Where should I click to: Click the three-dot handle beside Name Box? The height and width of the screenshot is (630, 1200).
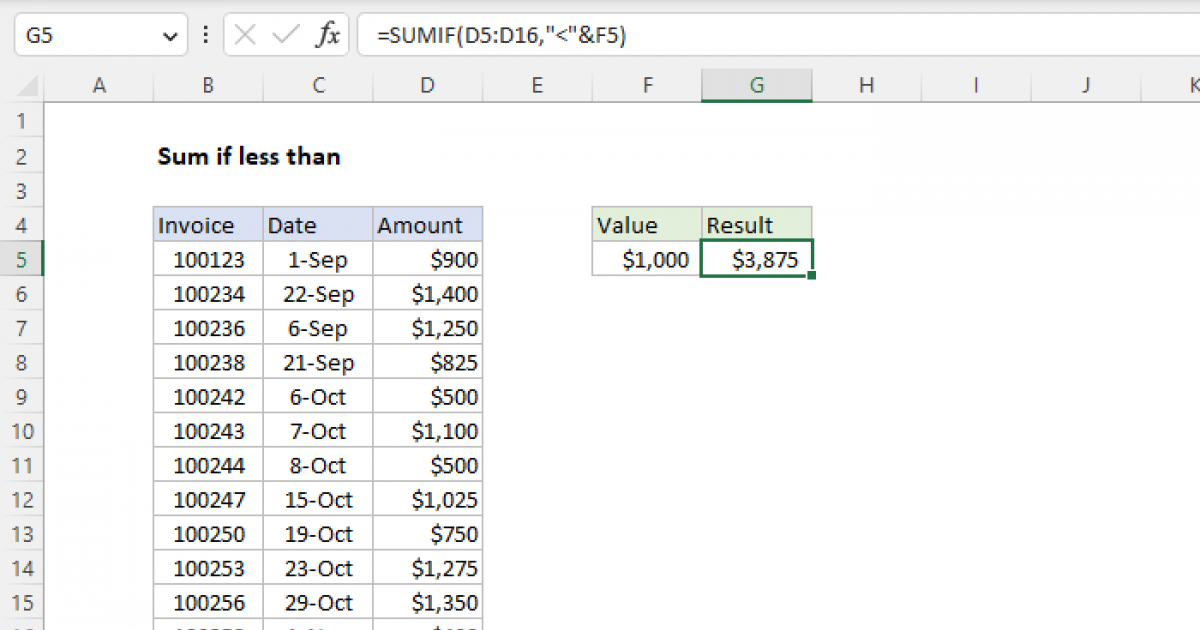click(206, 36)
